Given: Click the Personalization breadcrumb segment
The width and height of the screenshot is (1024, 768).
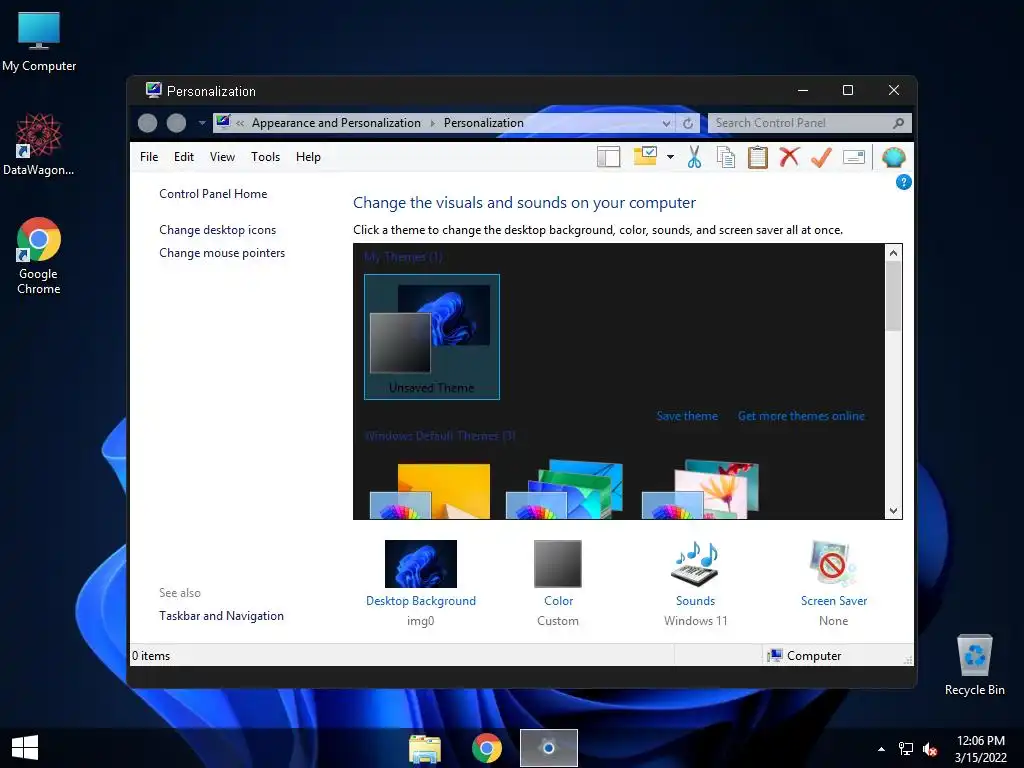Looking at the screenshot, I should pyautogui.click(x=483, y=123).
